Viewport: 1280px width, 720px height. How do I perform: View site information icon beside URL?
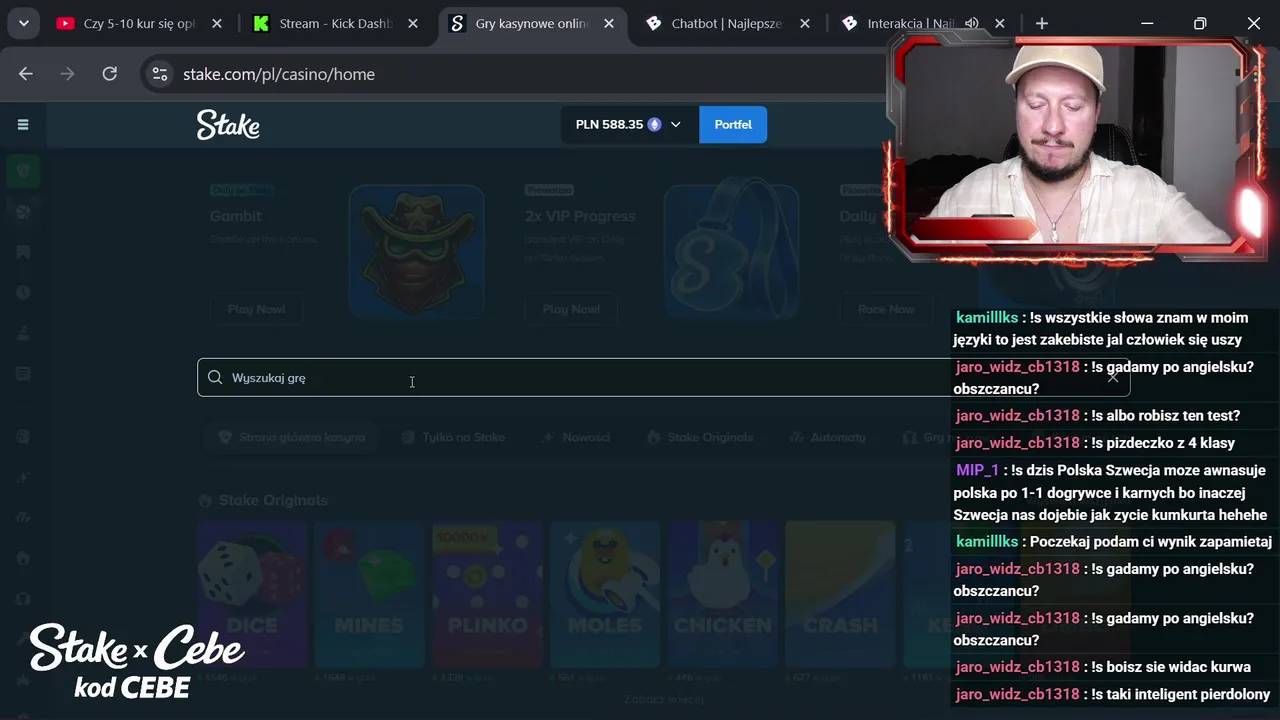click(x=158, y=74)
